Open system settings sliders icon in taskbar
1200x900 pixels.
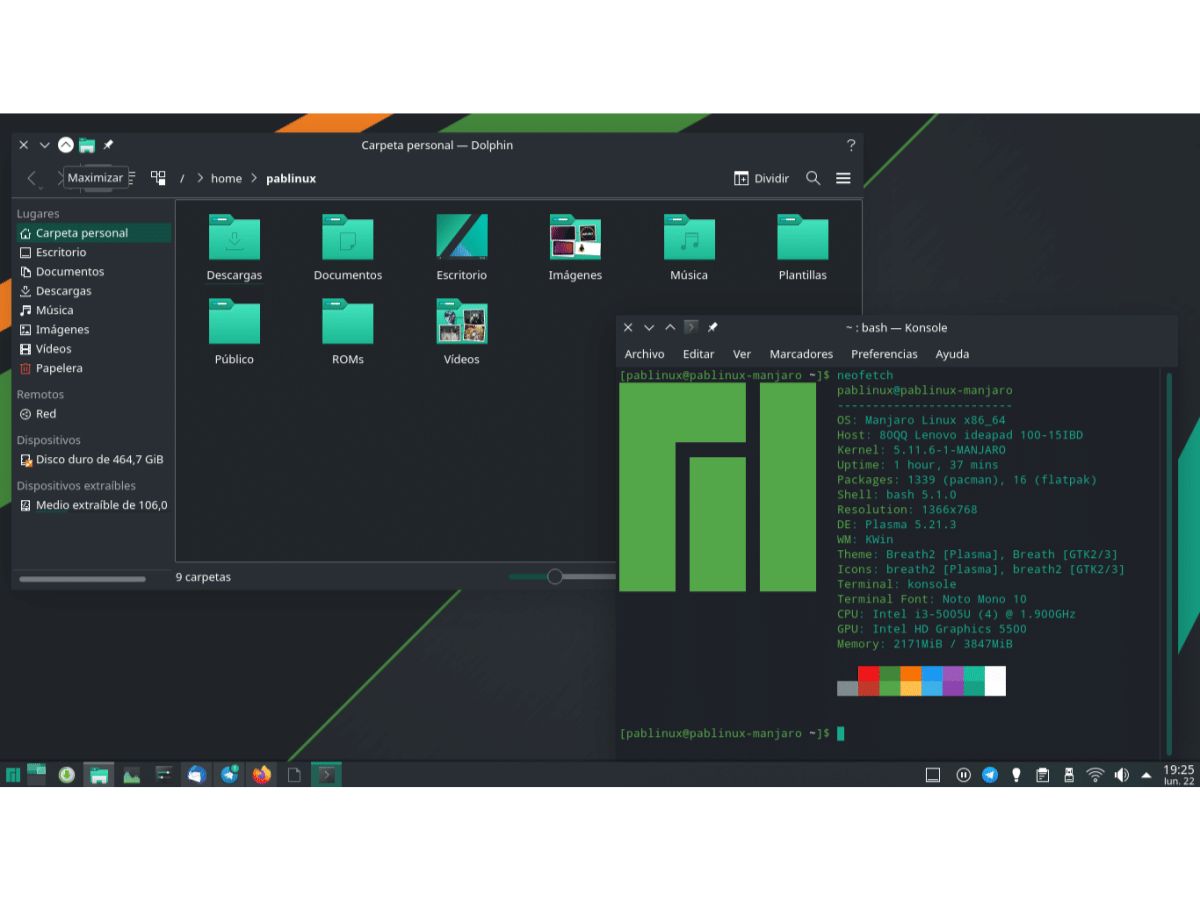164,774
